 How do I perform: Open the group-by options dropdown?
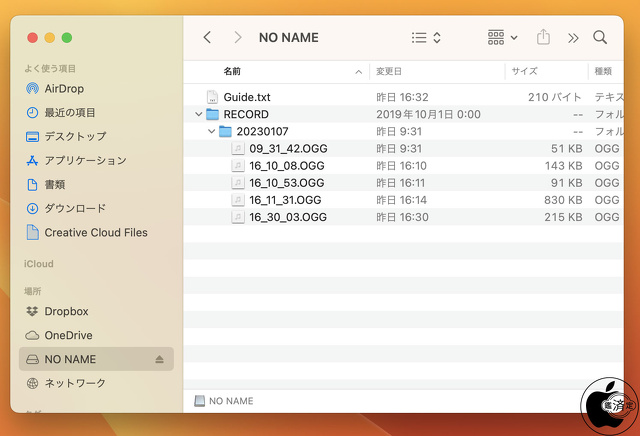(502, 37)
